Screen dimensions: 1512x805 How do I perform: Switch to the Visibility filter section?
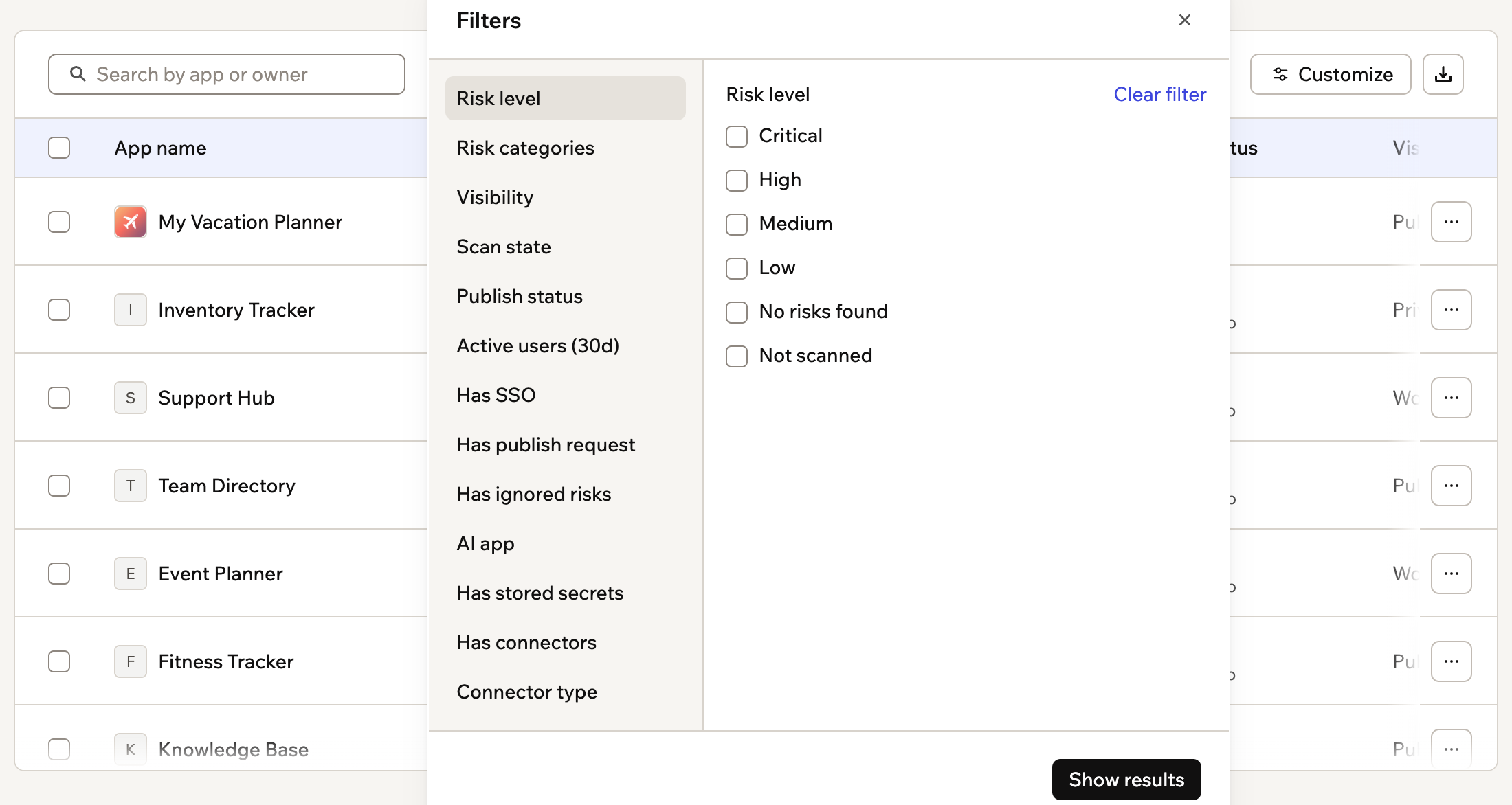point(565,197)
